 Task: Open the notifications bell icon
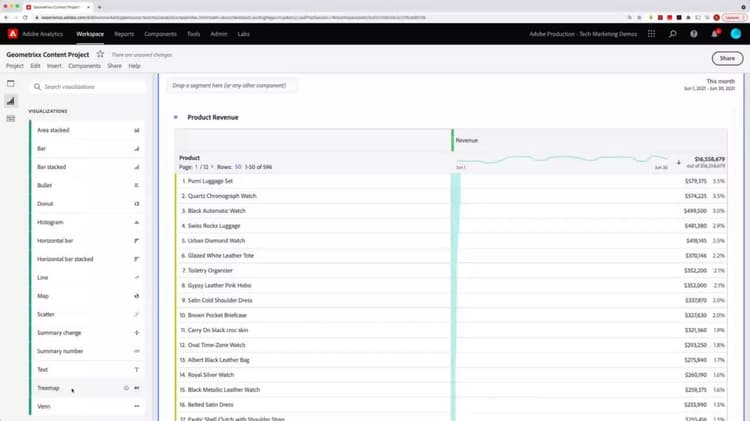(x=715, y=34)
